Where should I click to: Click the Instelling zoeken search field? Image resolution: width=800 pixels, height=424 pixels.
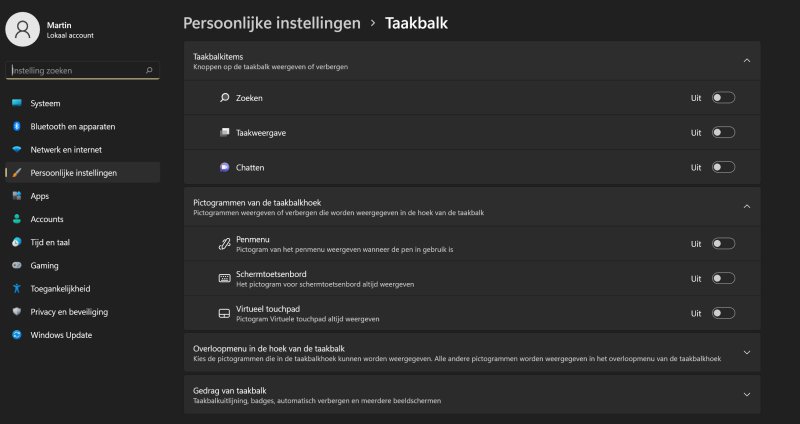[x=75, y=71]
